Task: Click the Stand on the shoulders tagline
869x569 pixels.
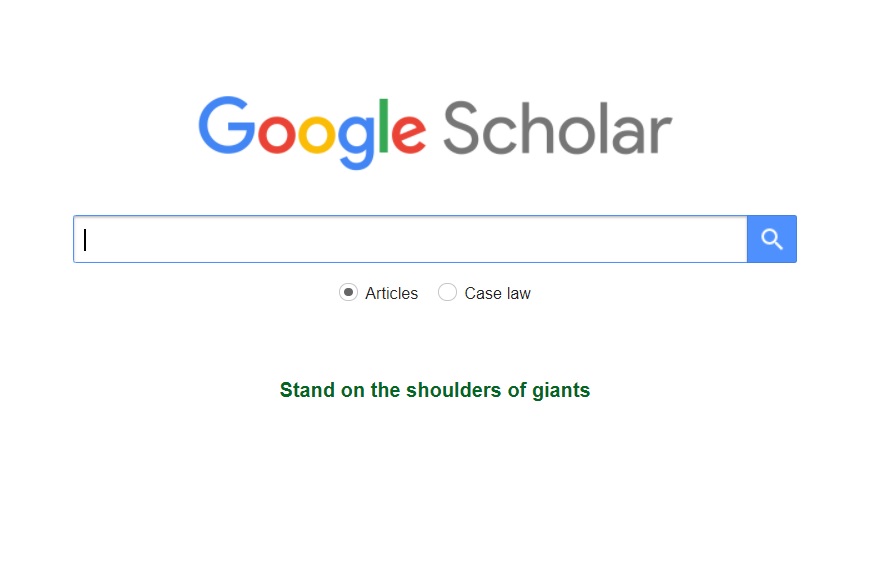Action: pyautogui.click(x=435, y=390)
